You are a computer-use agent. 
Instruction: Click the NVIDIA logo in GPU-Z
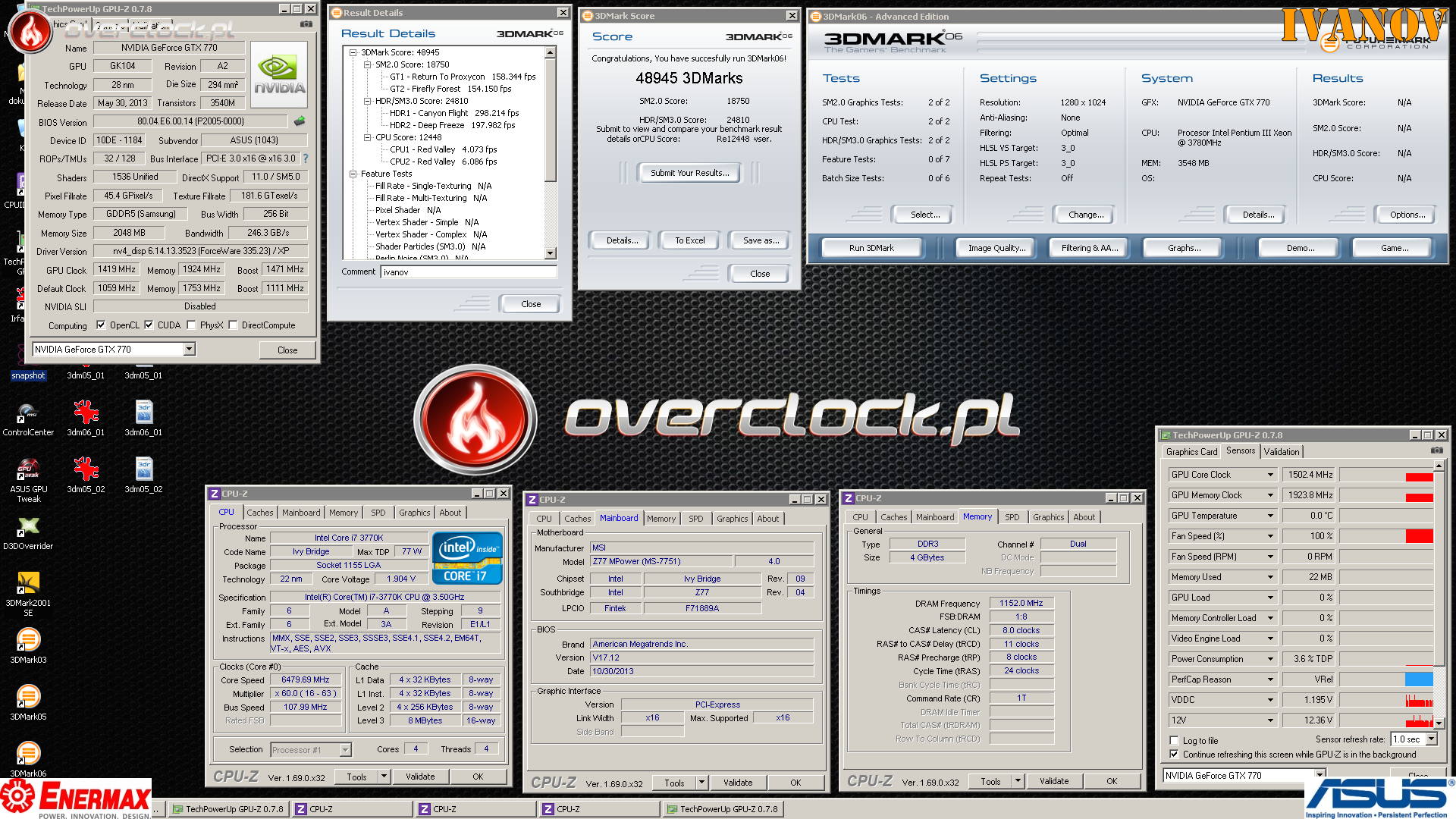click(279, 74)
